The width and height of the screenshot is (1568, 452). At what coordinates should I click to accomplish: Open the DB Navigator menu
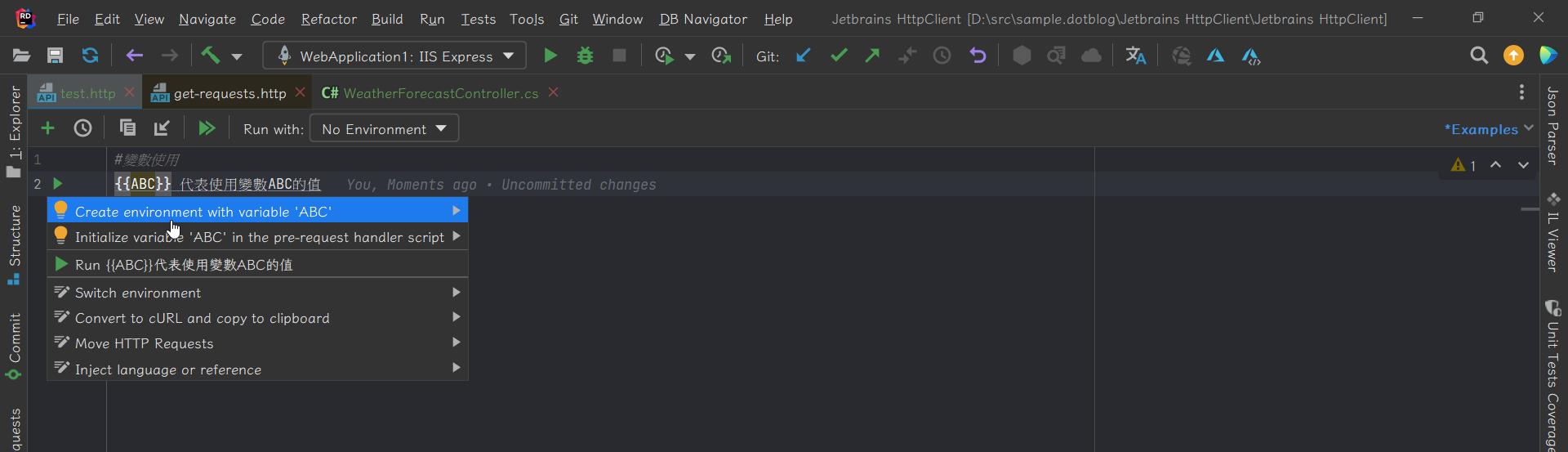tap(703, 19)
